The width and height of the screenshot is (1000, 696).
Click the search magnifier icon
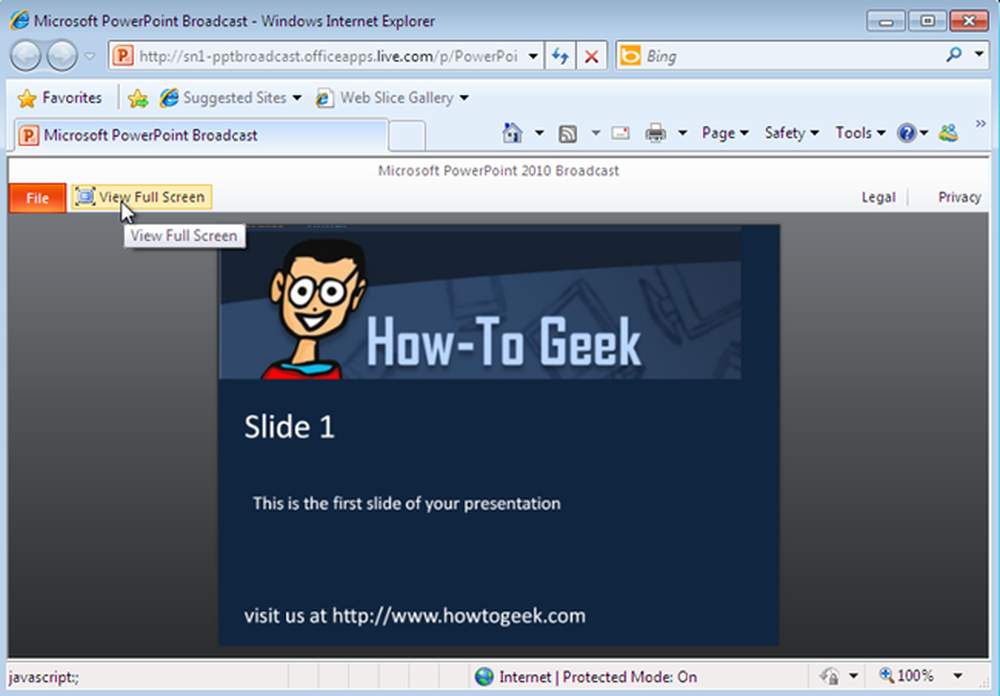point(954,55)
